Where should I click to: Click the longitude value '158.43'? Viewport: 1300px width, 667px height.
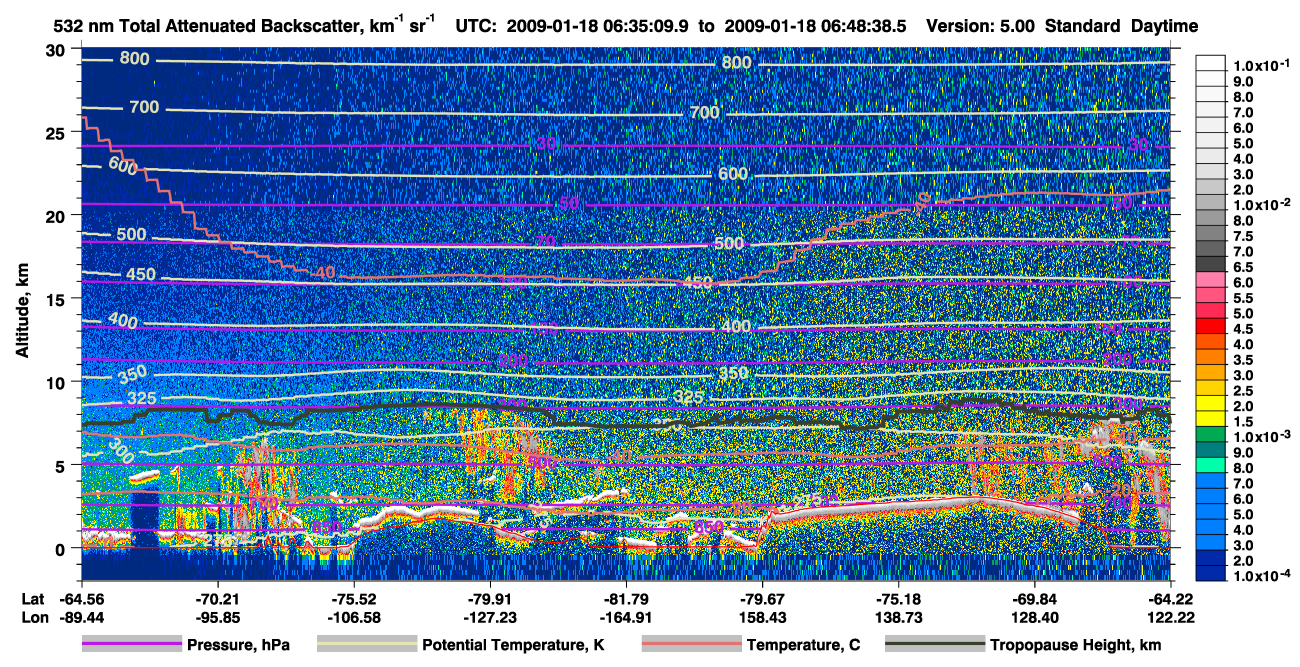pyautogui.click(x=762, y=617)
